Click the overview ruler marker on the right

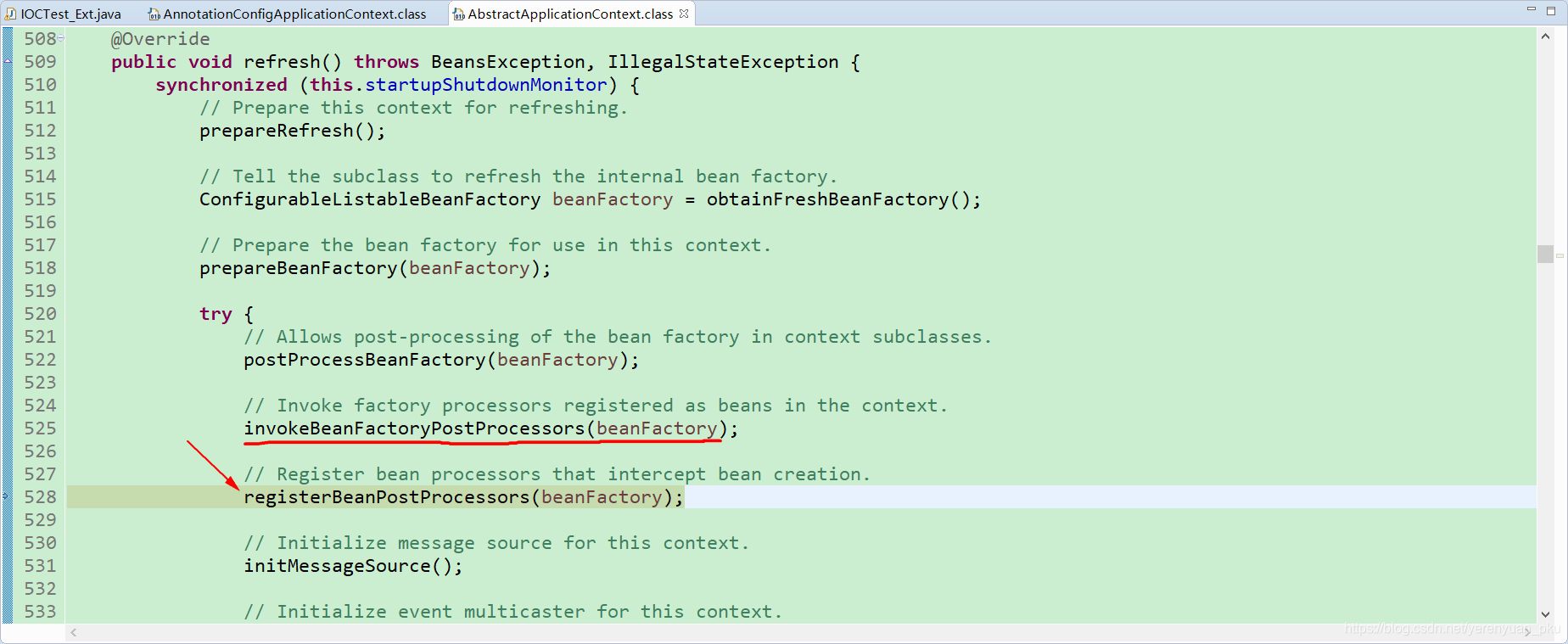pos(1560,255)
